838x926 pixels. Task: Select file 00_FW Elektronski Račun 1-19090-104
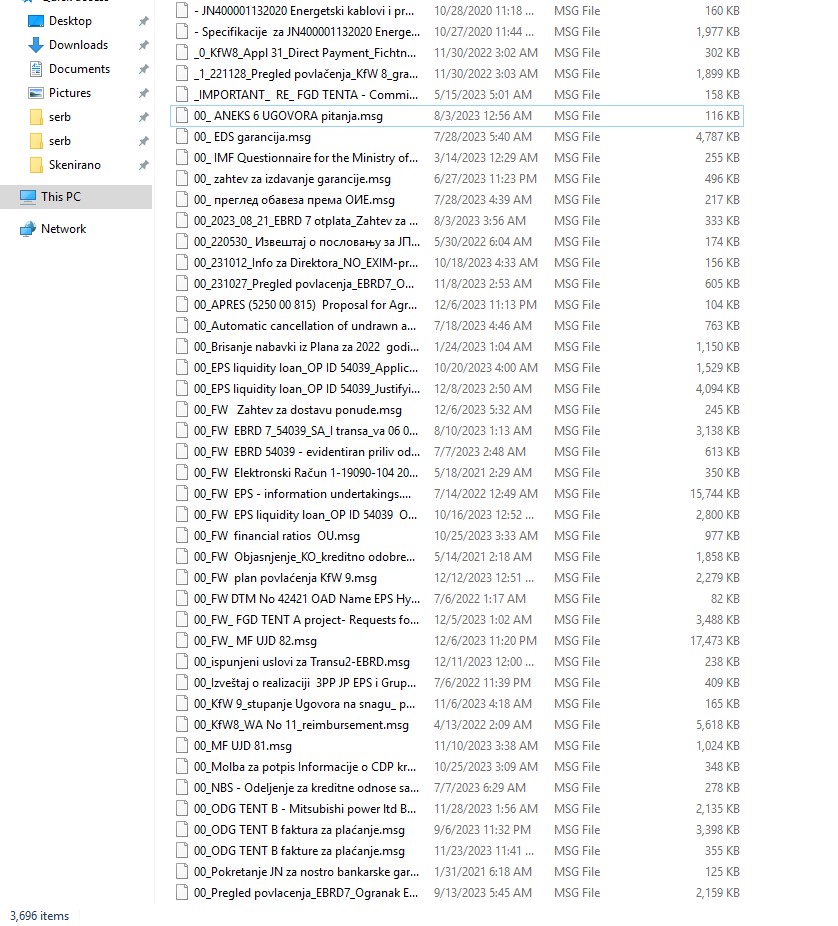(x=306, y=473)
